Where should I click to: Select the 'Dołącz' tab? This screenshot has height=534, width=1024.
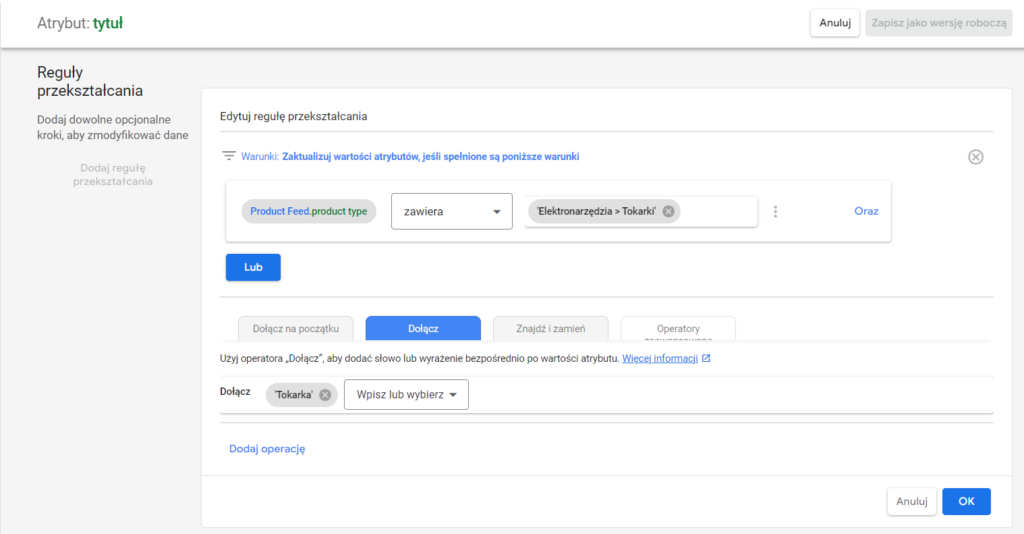pos(423,328)
